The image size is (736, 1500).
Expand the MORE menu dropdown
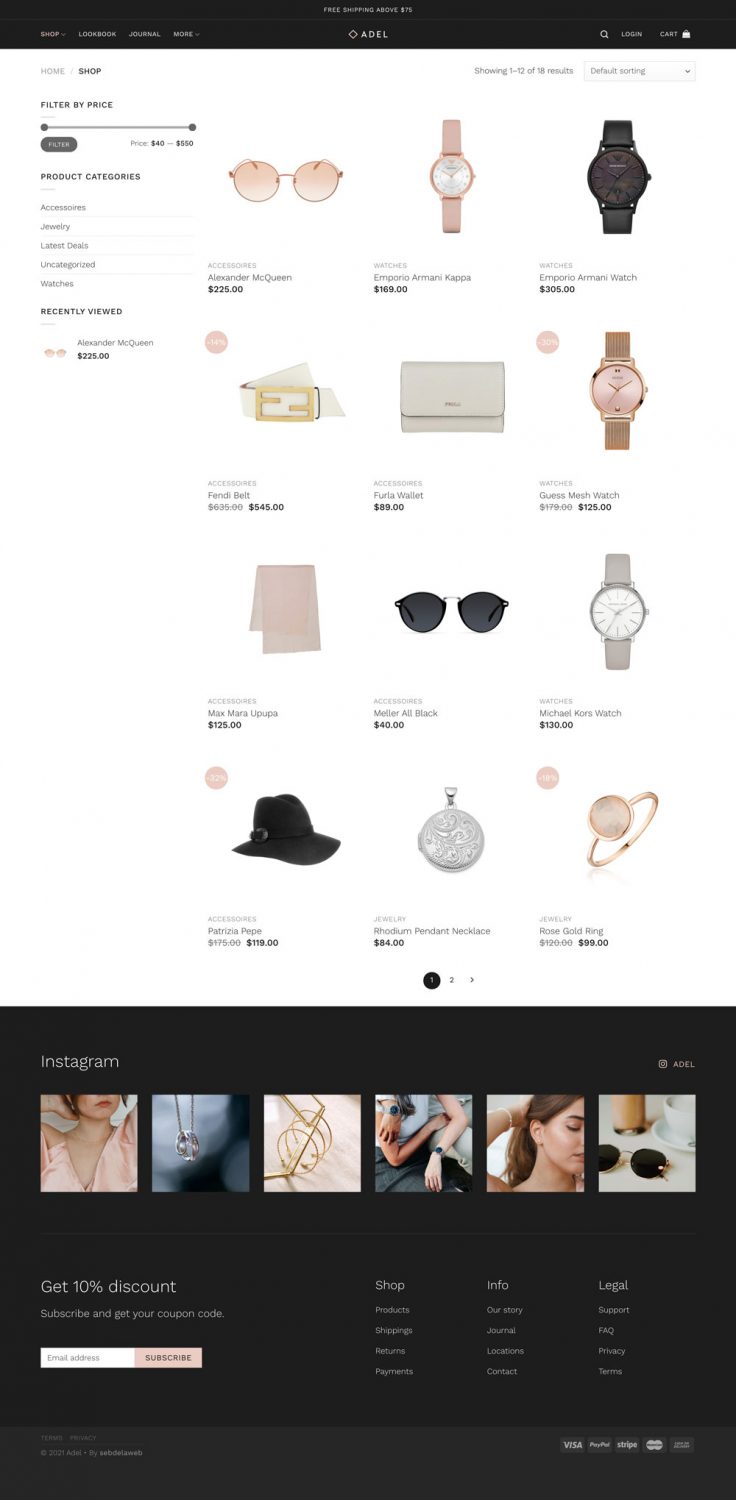186,34
